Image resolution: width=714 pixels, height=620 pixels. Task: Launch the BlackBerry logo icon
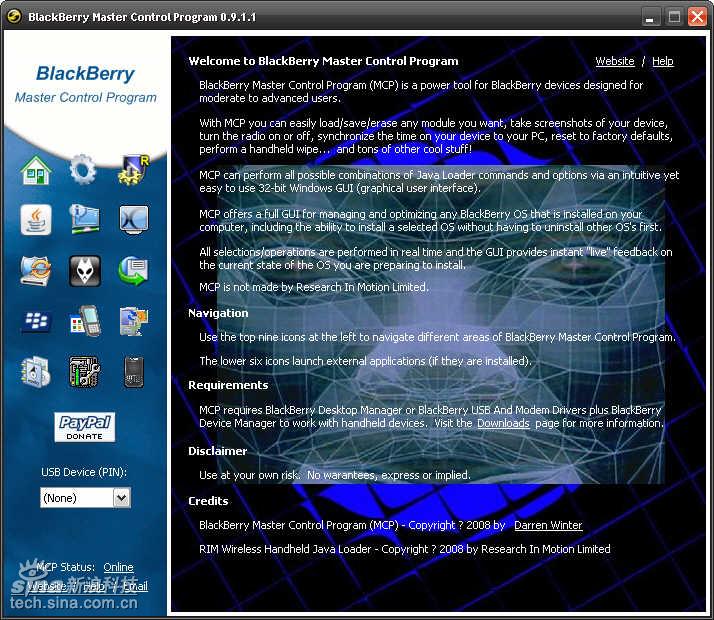pyautogui.click(x=36, y=321)
